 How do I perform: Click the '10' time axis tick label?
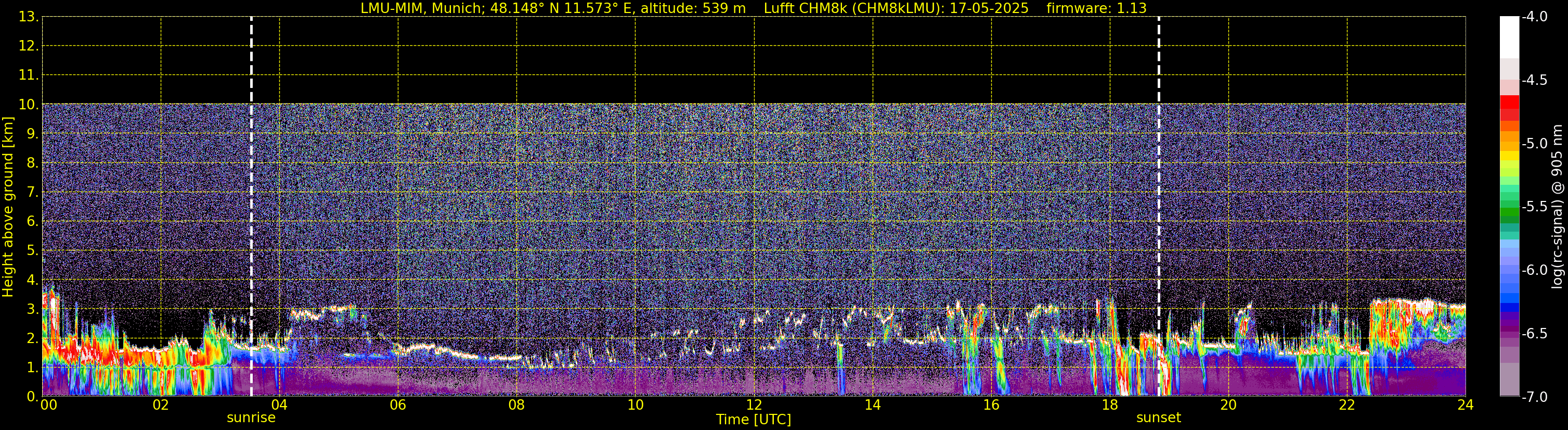coord(636,406)
